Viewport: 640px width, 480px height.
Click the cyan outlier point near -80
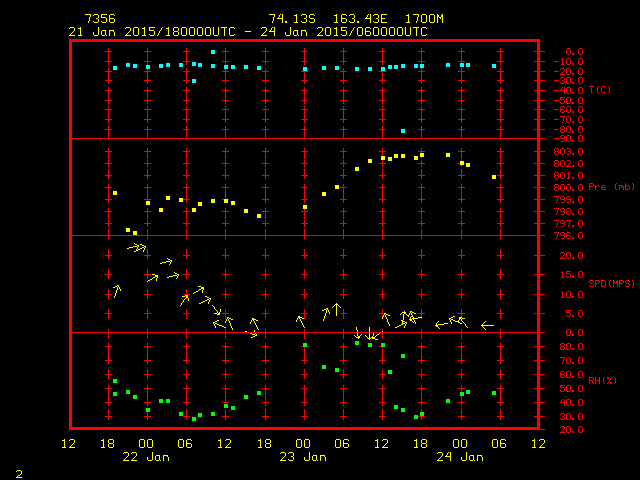click(x=403, y=131)
